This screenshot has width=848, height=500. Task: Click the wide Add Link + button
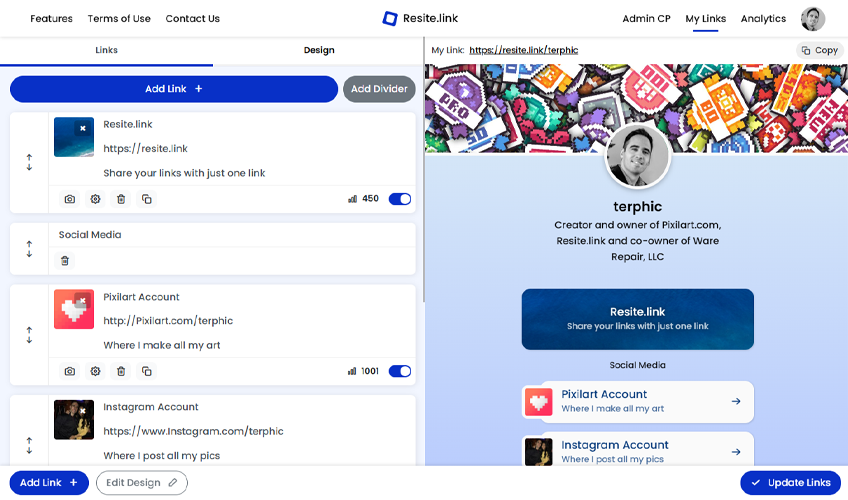click(x=174, y=89)
